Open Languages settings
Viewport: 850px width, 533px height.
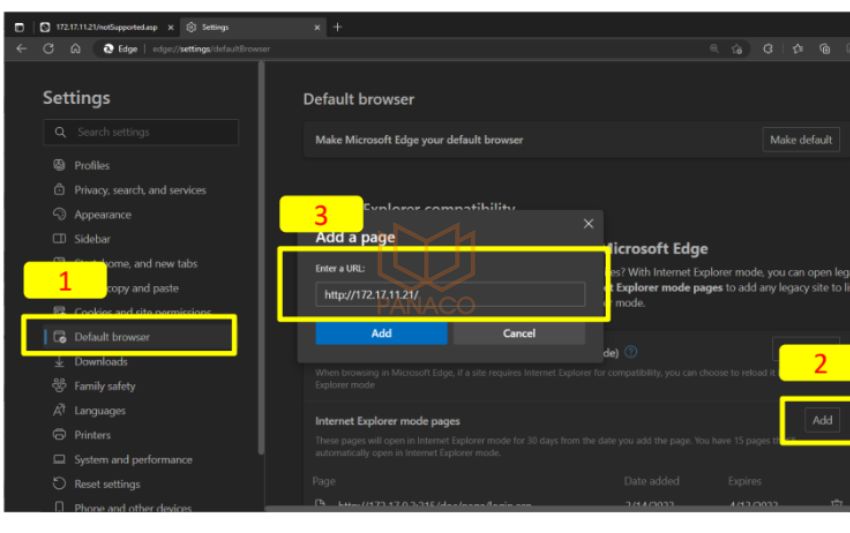[x=100, y=410]
